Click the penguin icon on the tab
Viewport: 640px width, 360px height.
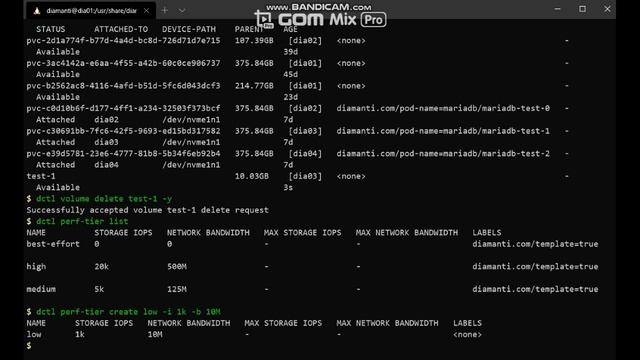[x=37, y=11]
